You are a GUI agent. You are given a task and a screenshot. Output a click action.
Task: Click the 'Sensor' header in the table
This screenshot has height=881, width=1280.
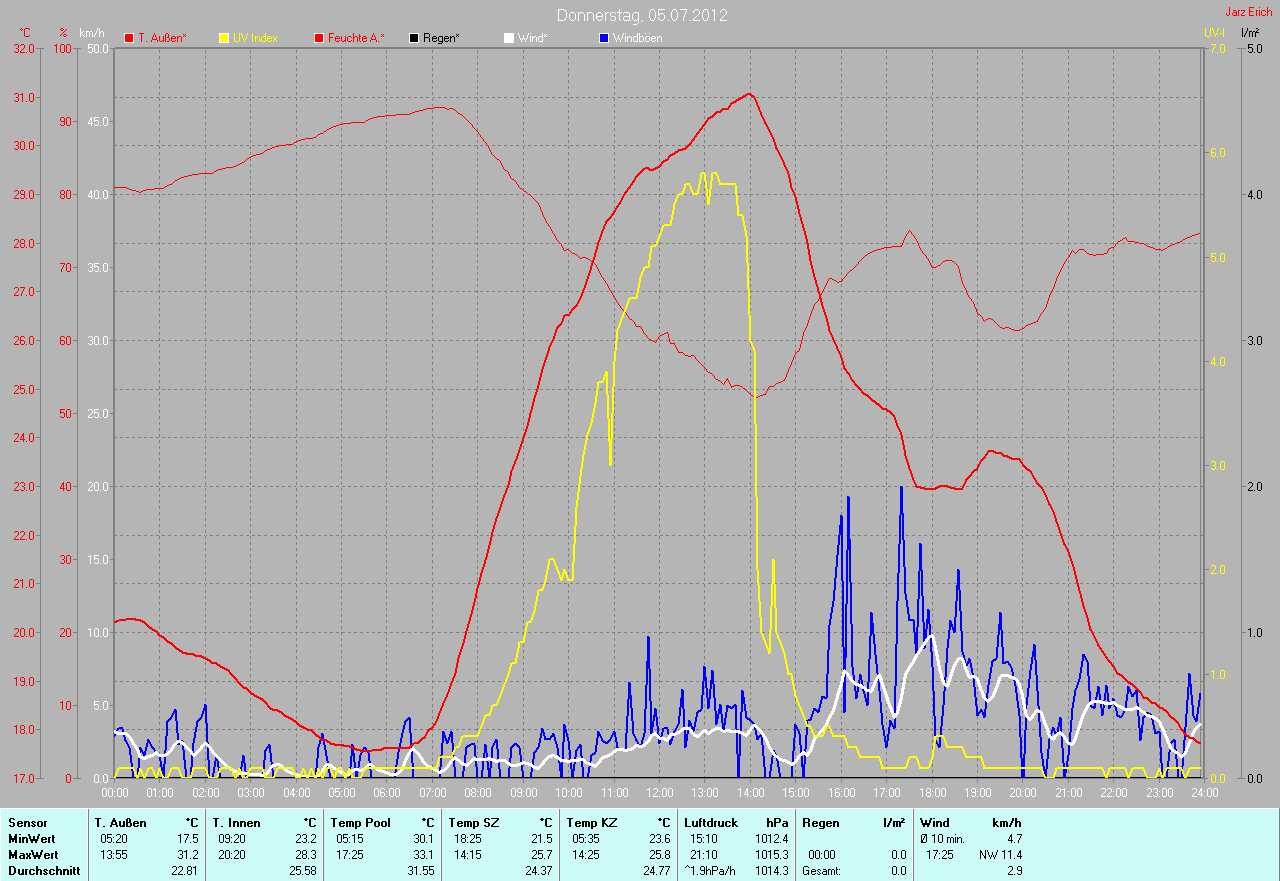[x=28, y=823]
